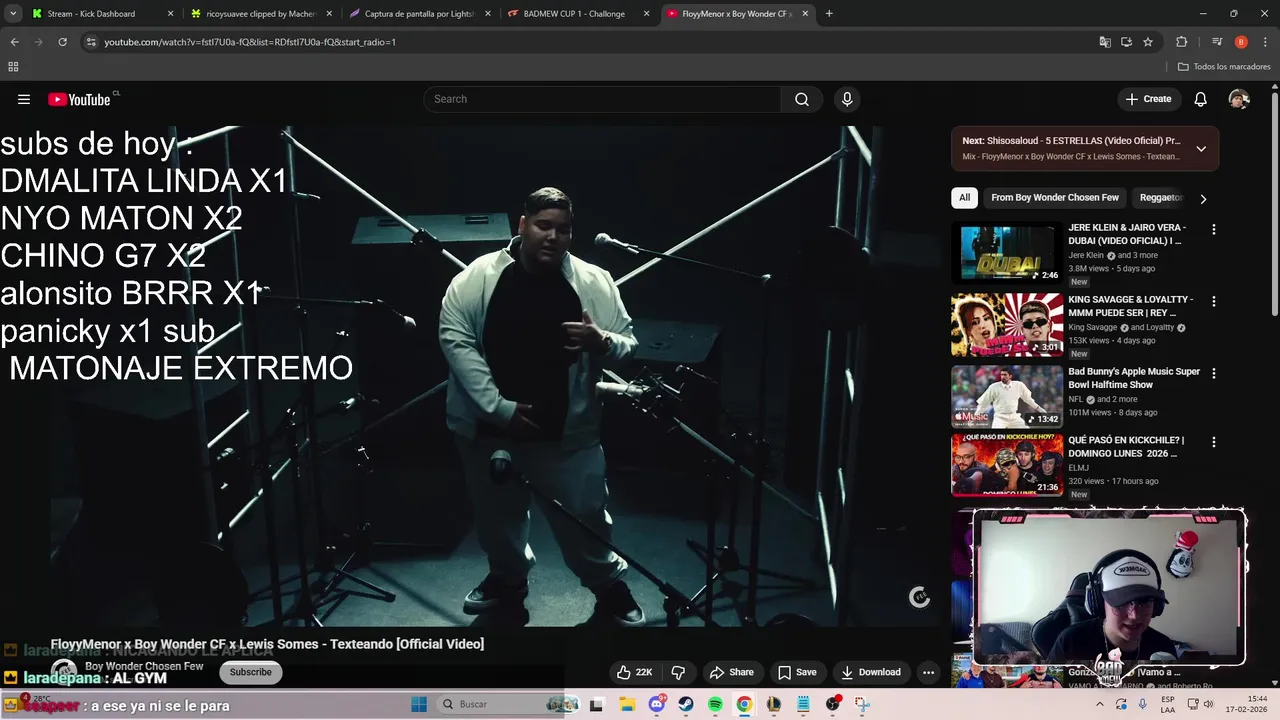
Task: Open YouTube notifications bell
Action: [x=1201, y=99]
